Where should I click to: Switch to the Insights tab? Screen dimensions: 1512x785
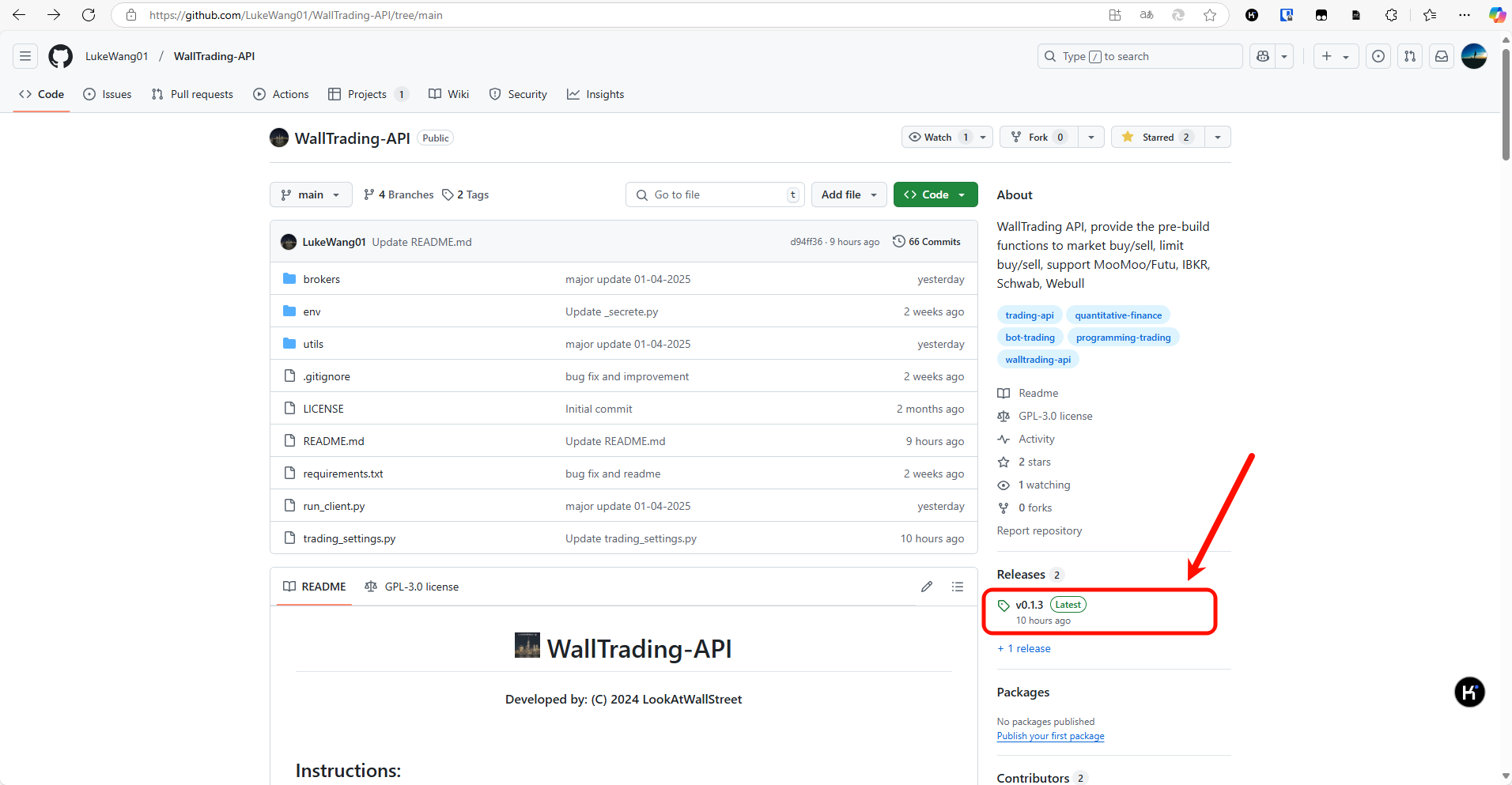click(x=595, y=94)
